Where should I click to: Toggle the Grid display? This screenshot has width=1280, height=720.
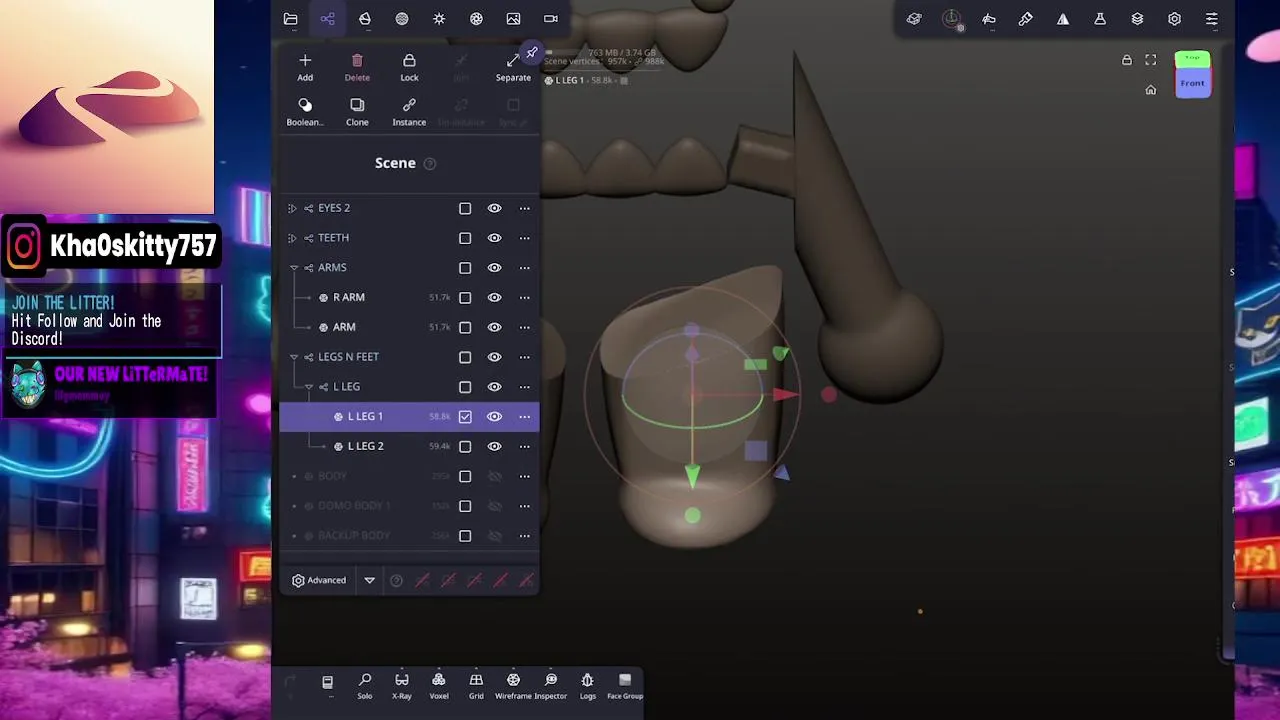coord(476,685)
